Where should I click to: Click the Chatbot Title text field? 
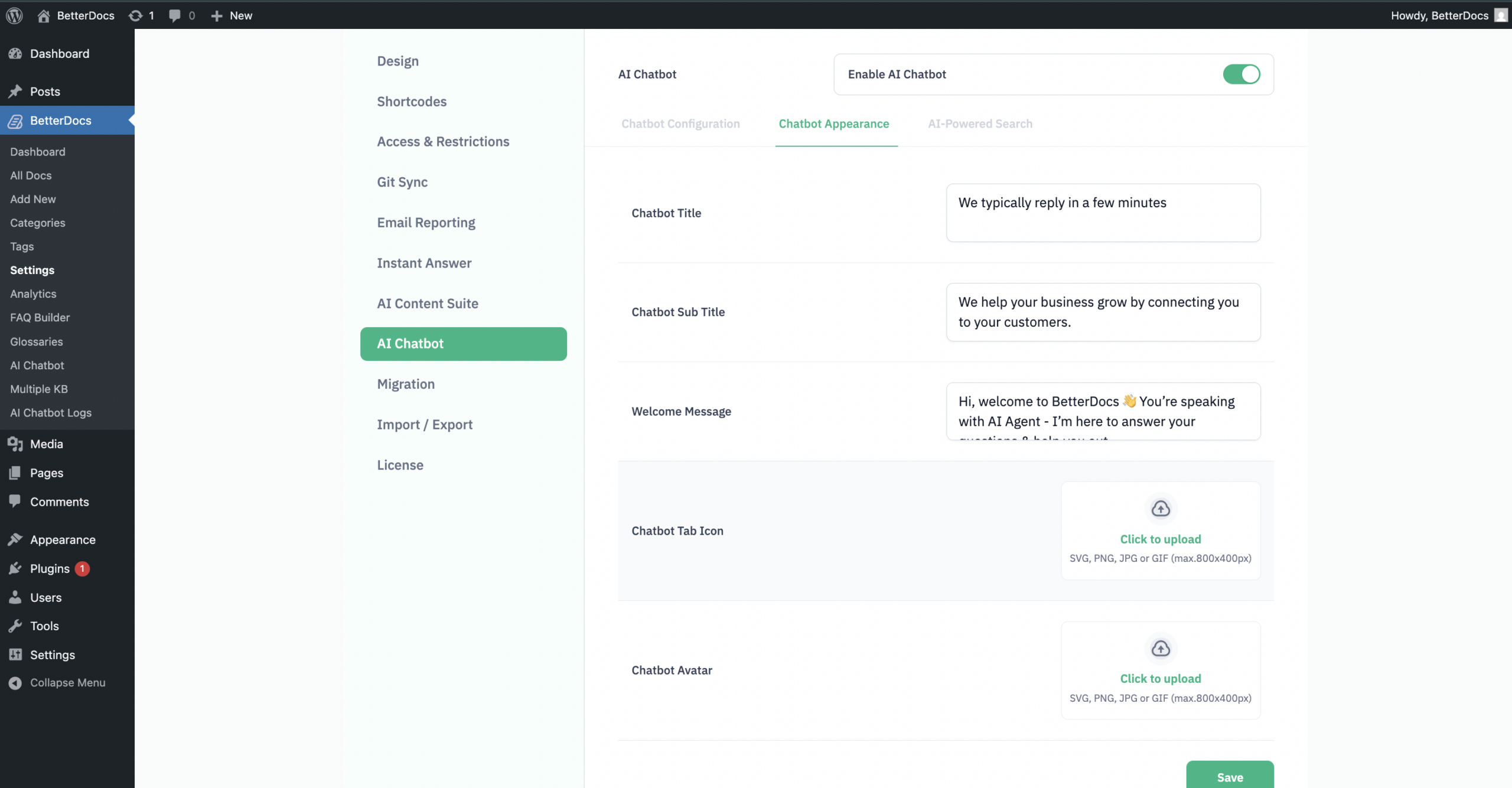[x=1103, y=213]
